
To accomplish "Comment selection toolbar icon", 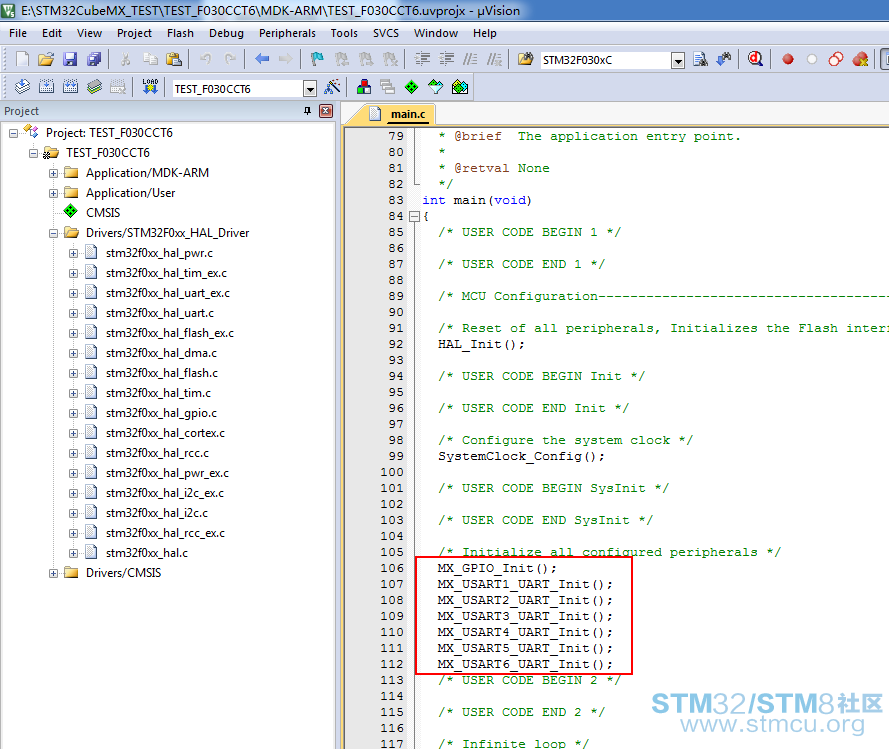I will [x=471, y=59].
